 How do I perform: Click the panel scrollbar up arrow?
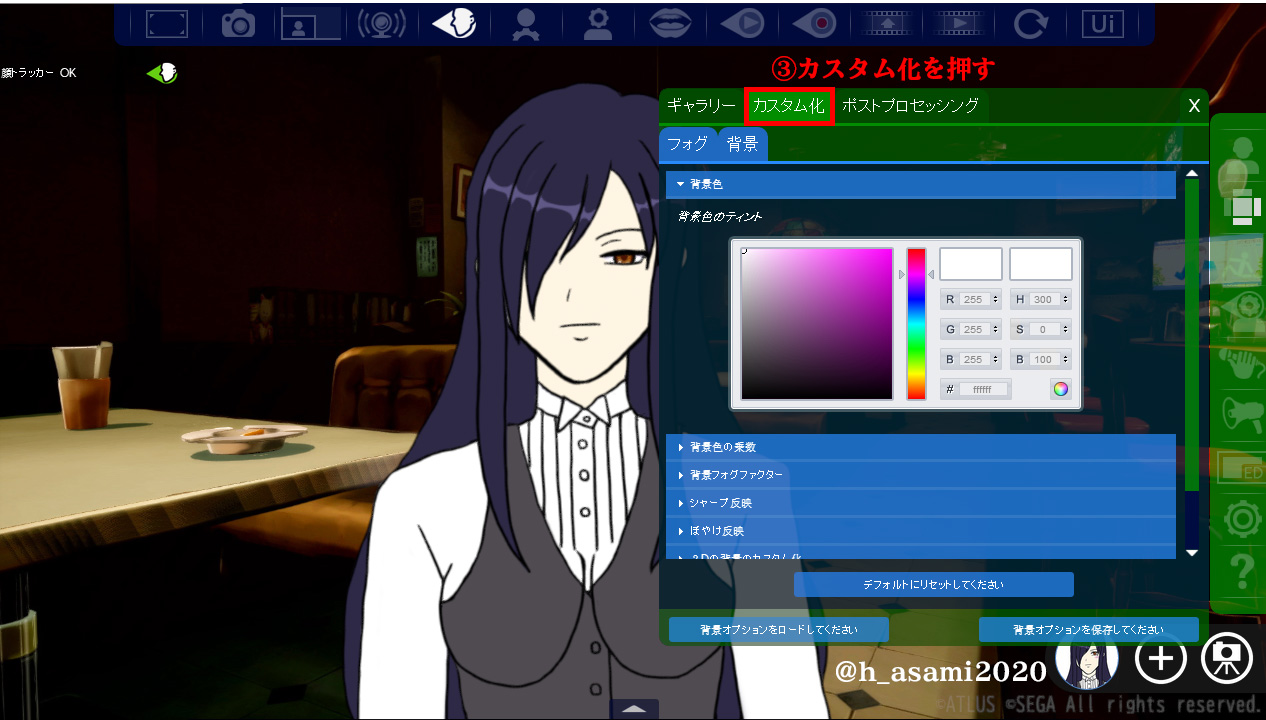click(x=1191, y=173)
